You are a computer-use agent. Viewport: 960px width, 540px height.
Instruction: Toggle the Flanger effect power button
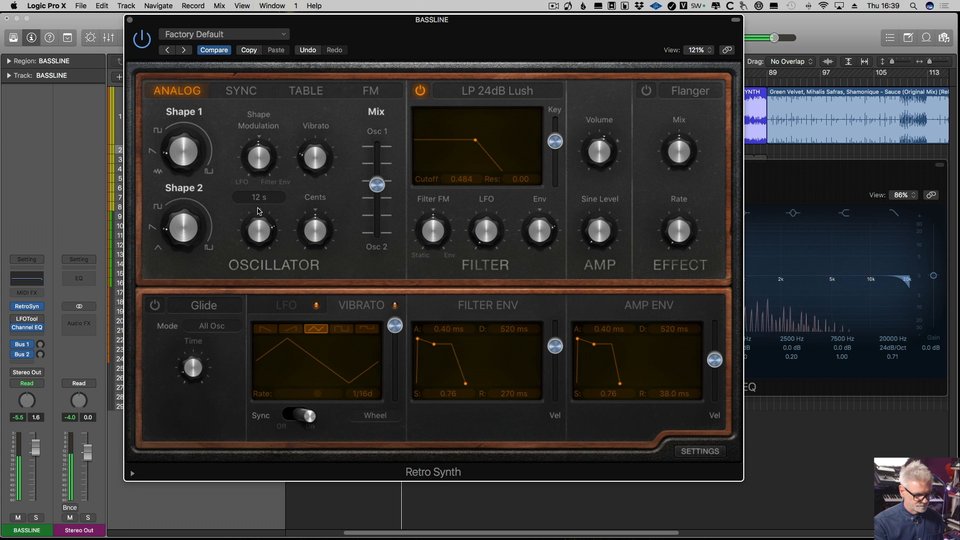point(646,91)
